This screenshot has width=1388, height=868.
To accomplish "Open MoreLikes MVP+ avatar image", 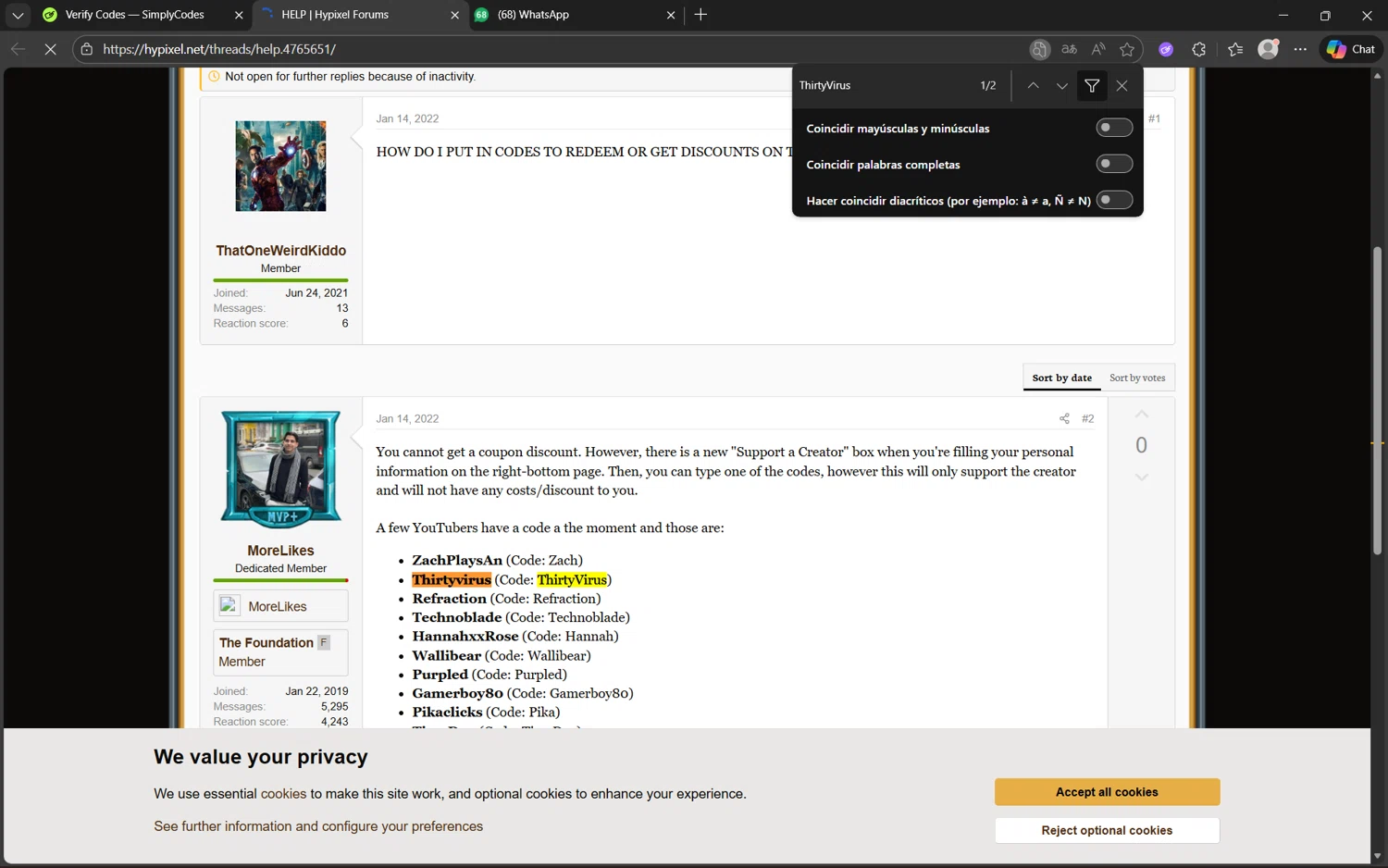I will [280, 469].
